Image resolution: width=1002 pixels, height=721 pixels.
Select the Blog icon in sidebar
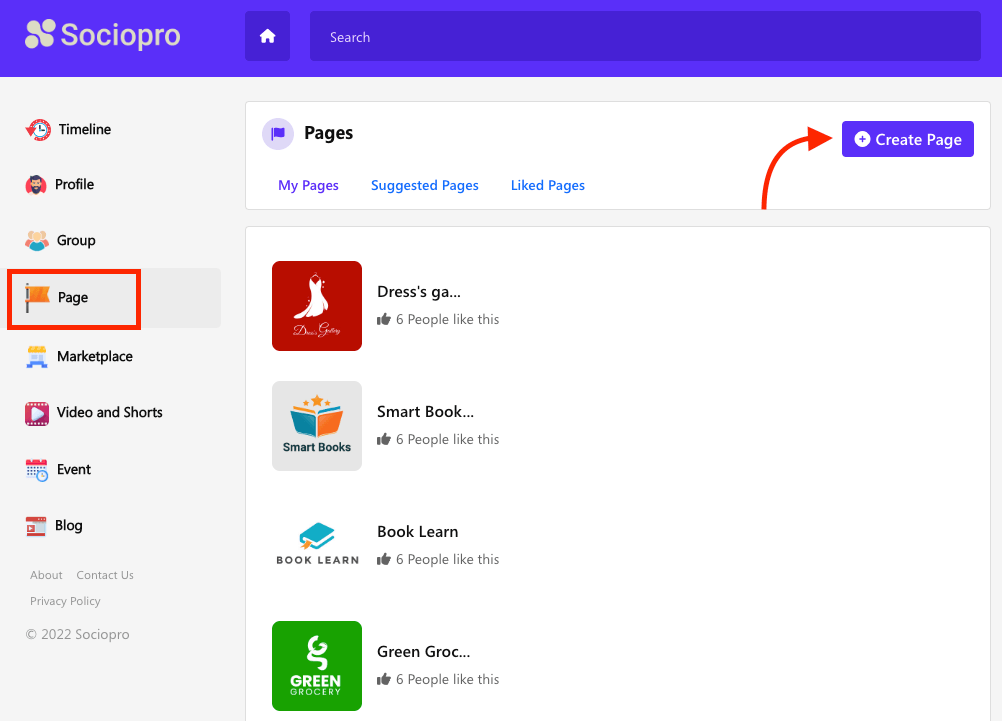pos(37,526)
